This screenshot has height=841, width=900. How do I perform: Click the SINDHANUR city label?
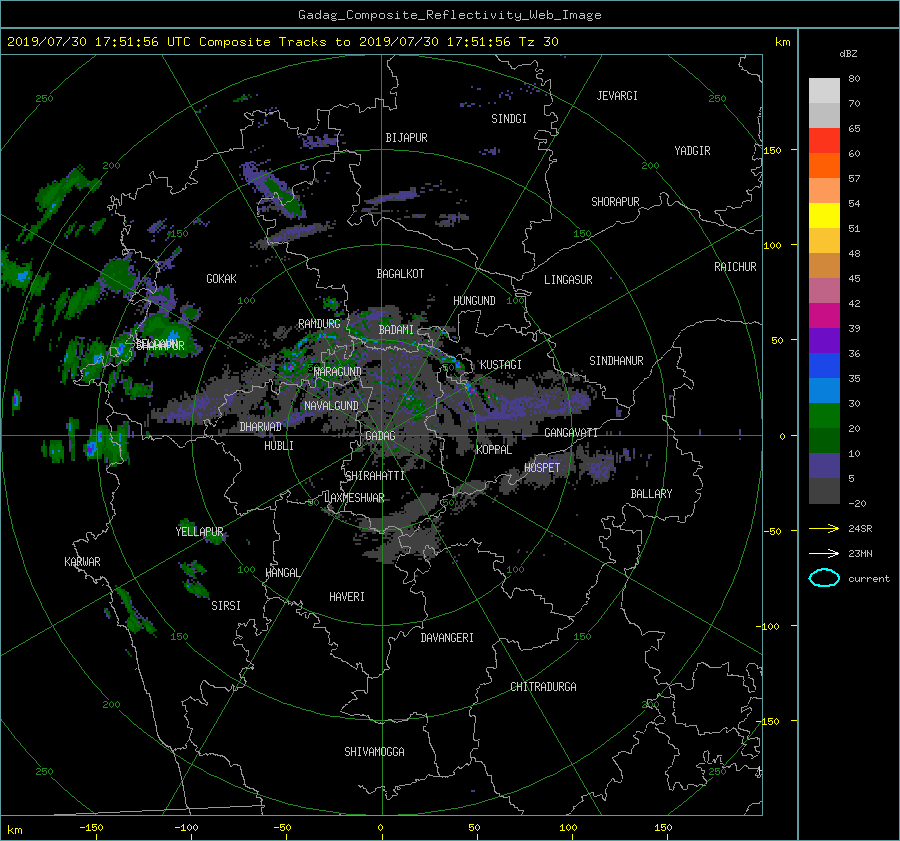[x=616, y=361]
